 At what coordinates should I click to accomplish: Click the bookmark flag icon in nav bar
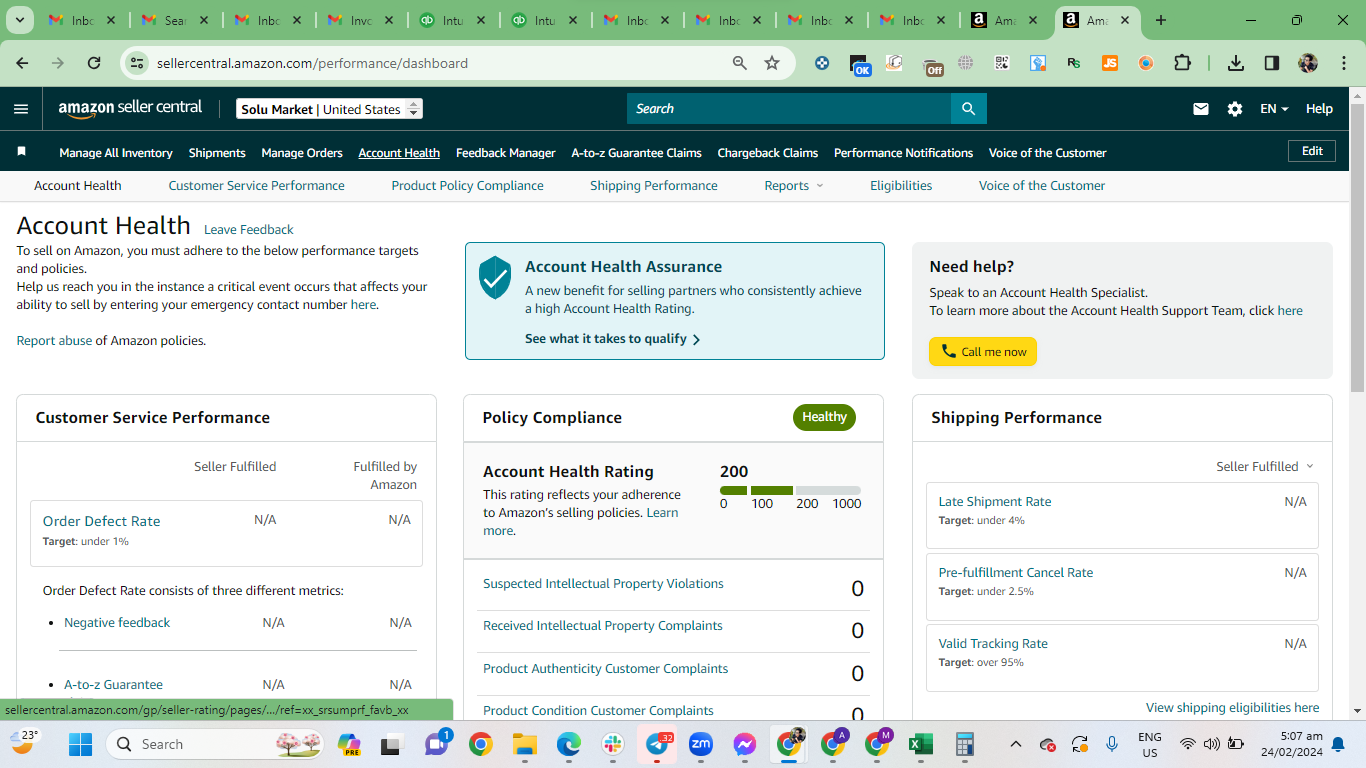[x=21, y=152]
